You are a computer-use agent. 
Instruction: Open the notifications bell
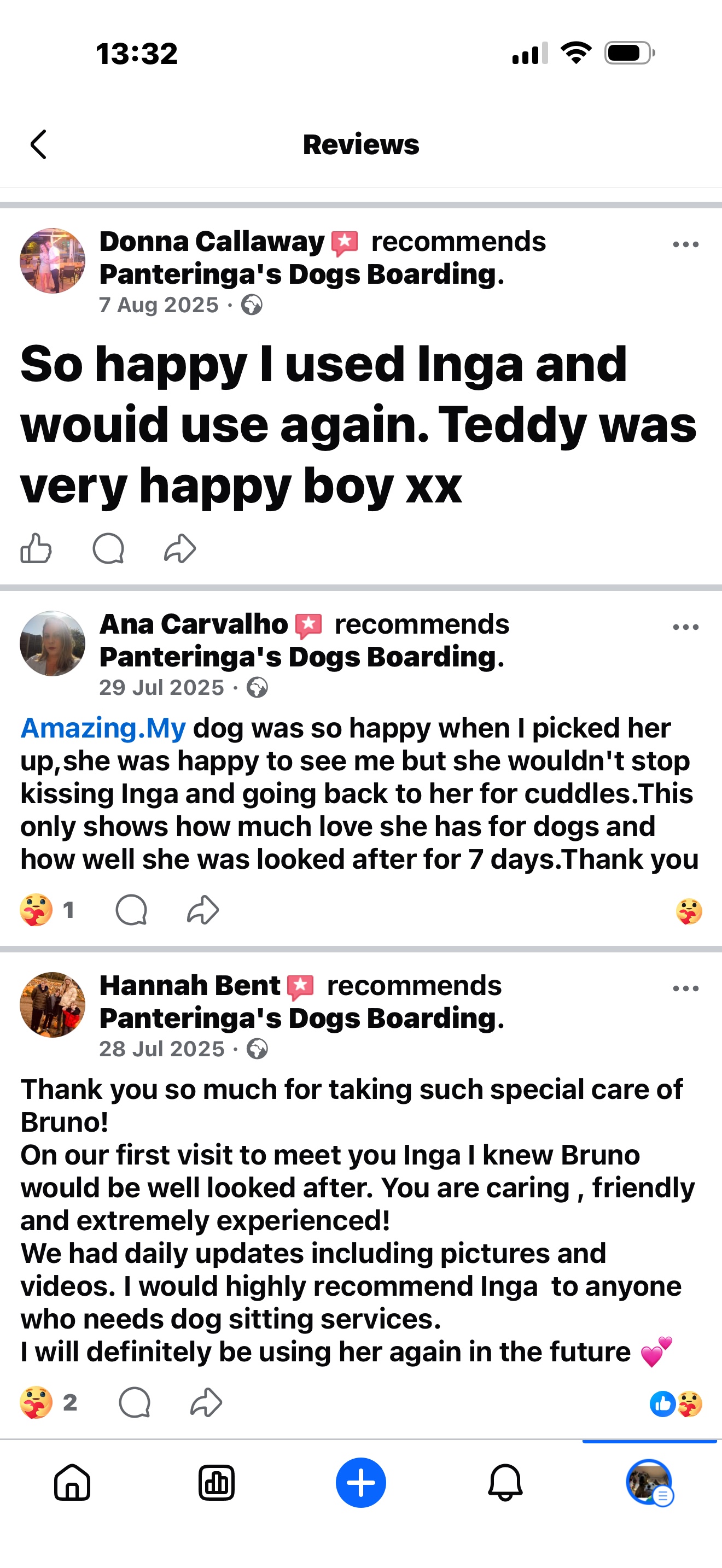505,1483
